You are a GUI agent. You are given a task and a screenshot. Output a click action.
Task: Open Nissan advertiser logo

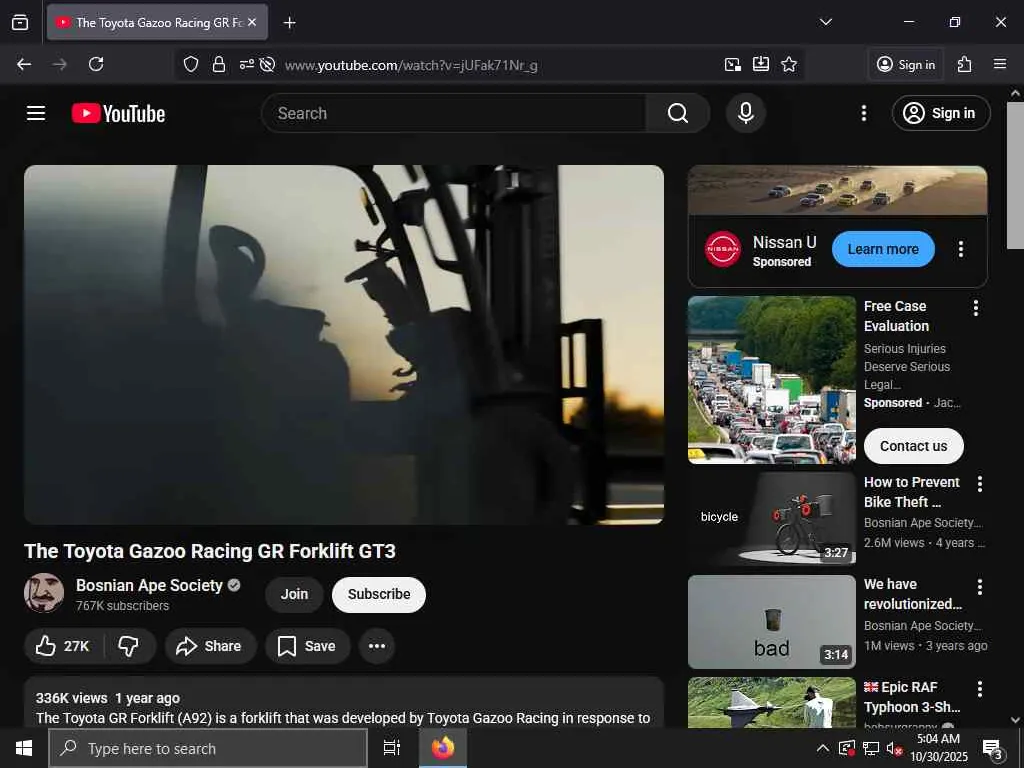click(723, 249)
